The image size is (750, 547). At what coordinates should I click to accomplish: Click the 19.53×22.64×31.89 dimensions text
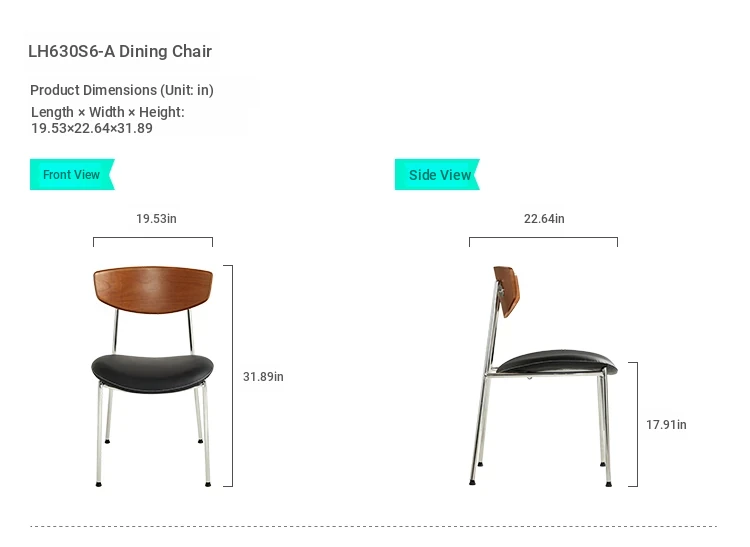(92, 128)
